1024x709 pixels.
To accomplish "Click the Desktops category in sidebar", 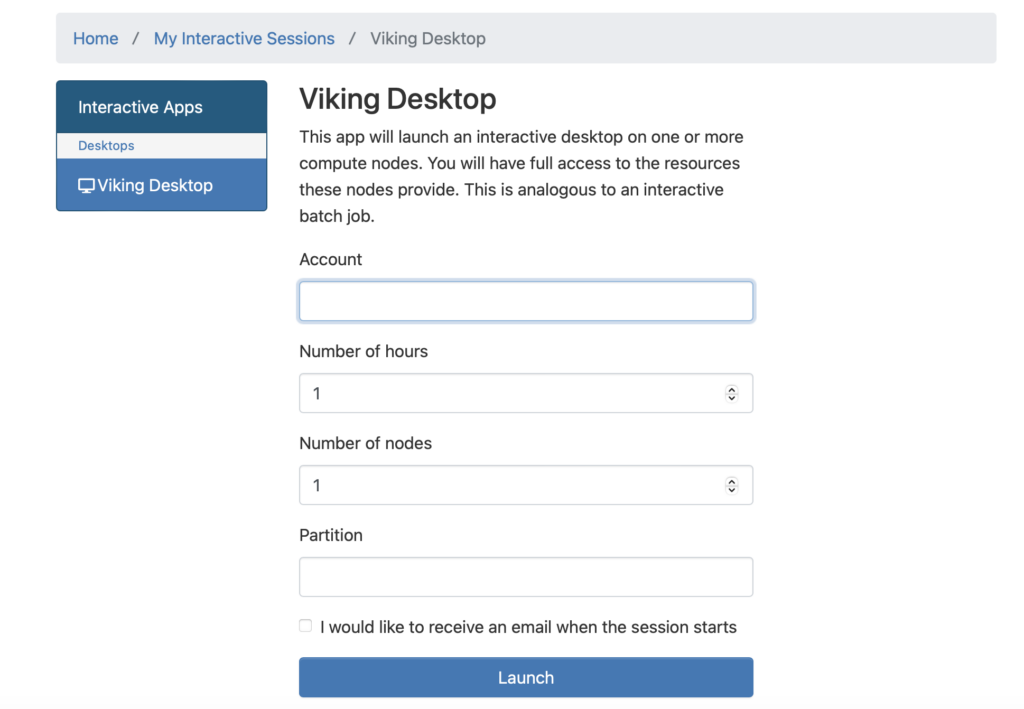I will [106, 146].
